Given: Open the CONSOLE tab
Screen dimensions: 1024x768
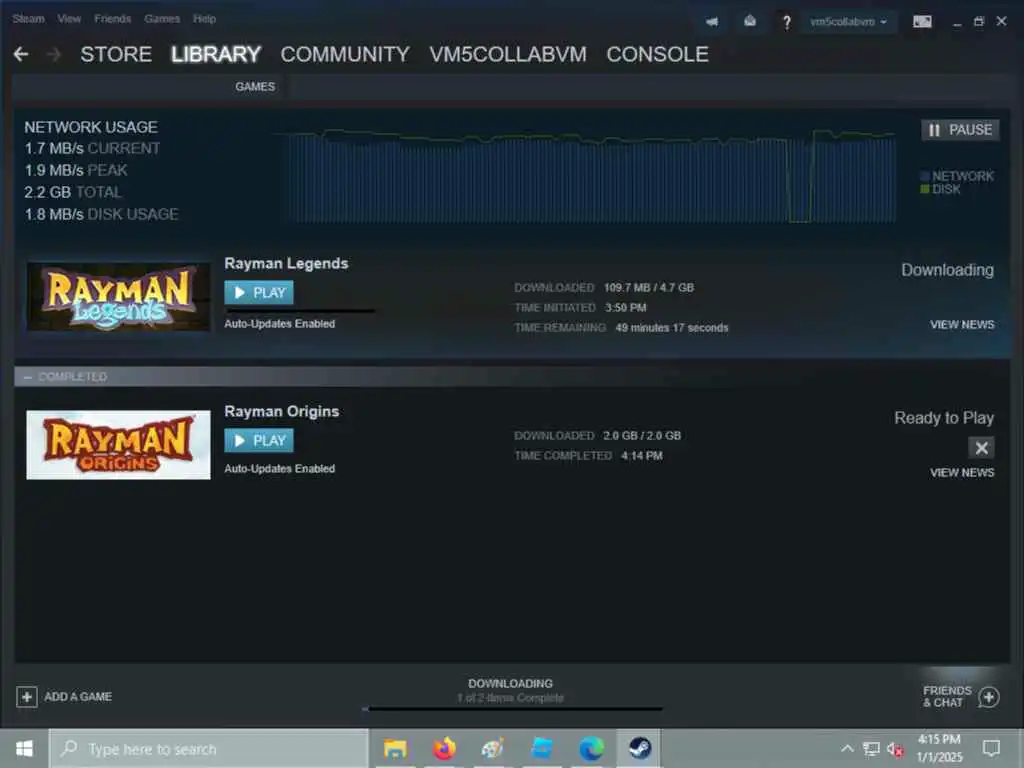Looking at the screenshot, I should [x=657, y=54].
